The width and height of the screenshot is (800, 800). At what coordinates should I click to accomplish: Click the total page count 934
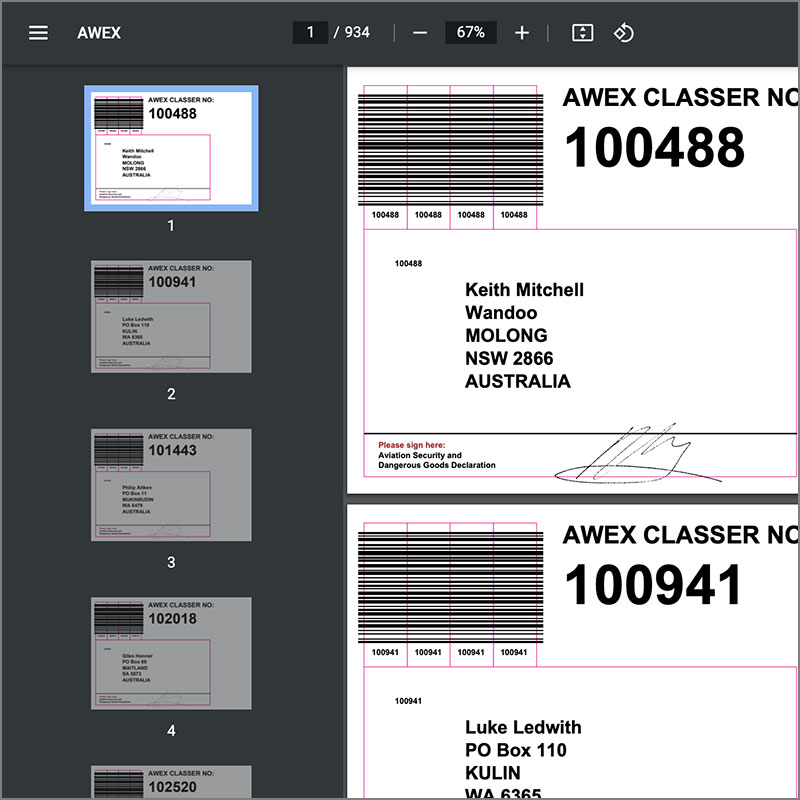[357, 33]
